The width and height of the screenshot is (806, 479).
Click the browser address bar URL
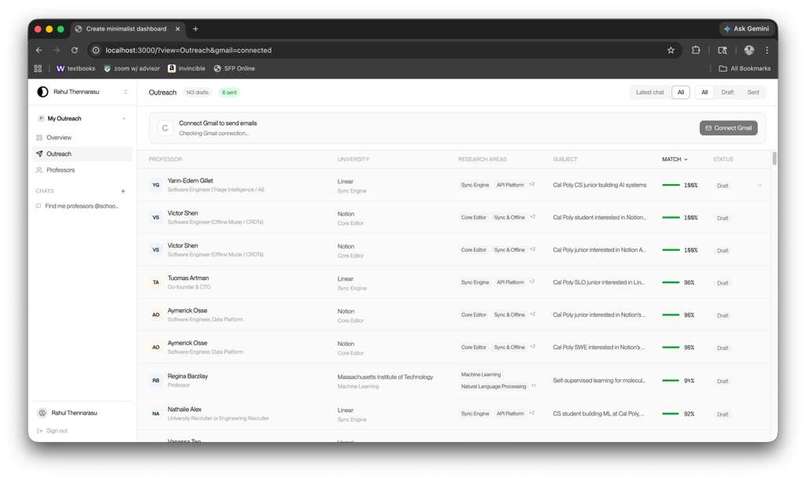coord(188,50)
